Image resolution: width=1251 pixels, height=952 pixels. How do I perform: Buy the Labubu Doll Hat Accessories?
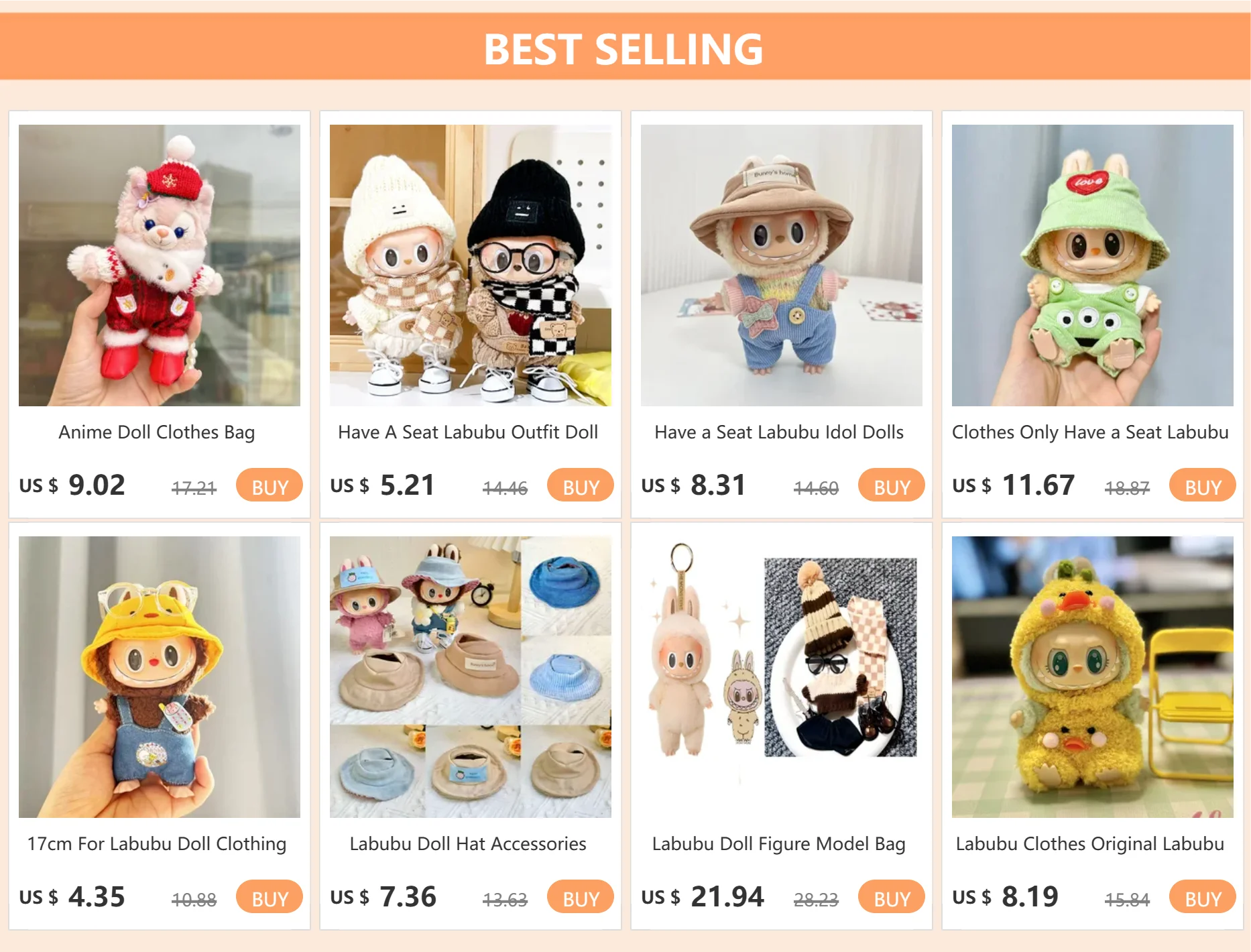point(581,897)
